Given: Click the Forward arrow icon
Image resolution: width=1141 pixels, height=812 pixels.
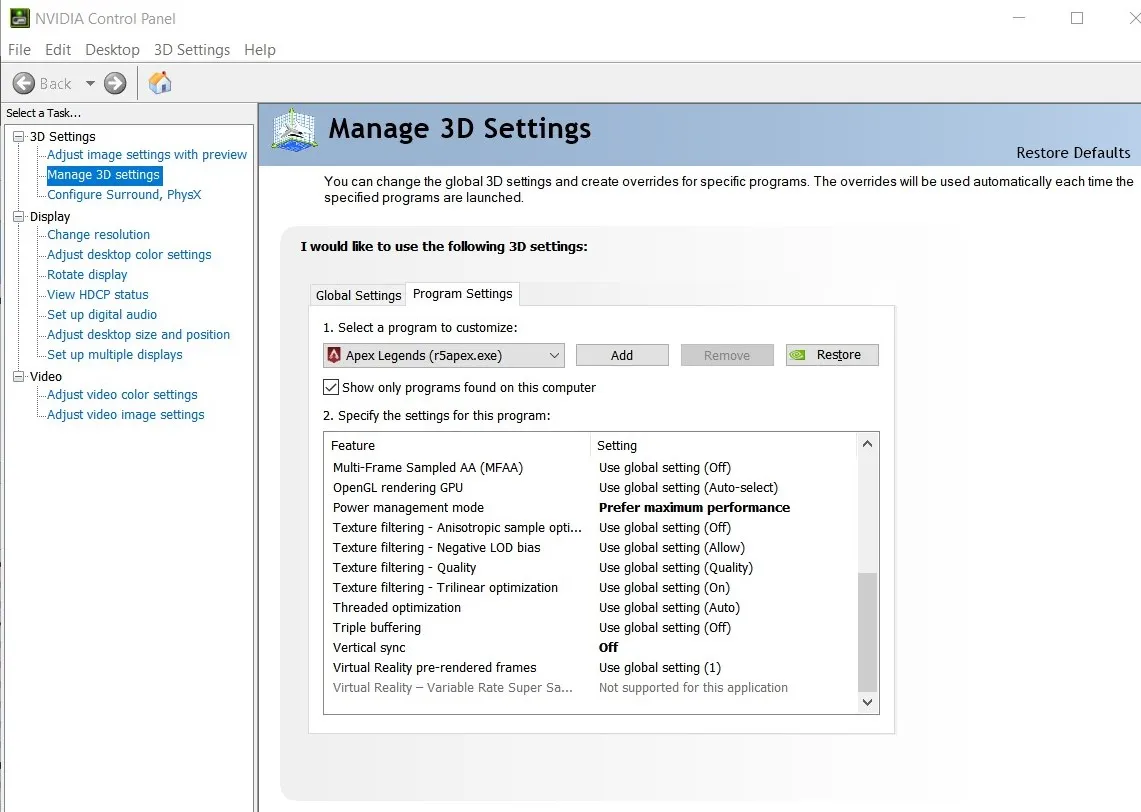Looking at the screenshot, I should 115,84.
